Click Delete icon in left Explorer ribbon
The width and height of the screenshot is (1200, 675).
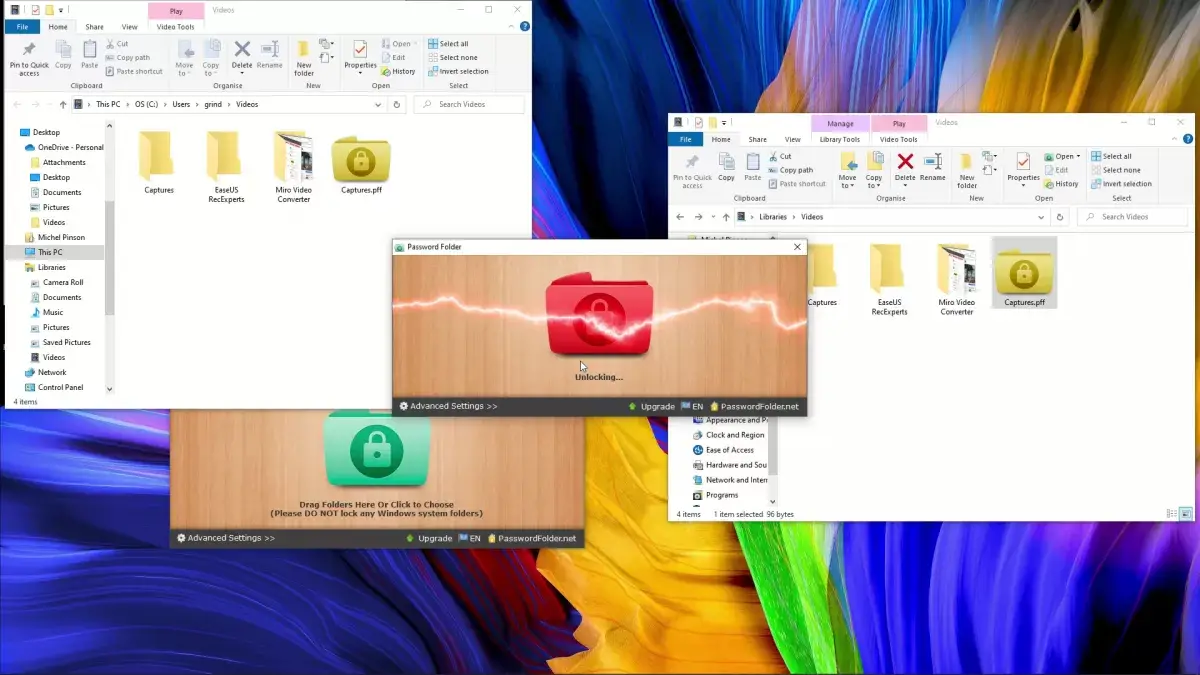[x=242, y=54]
